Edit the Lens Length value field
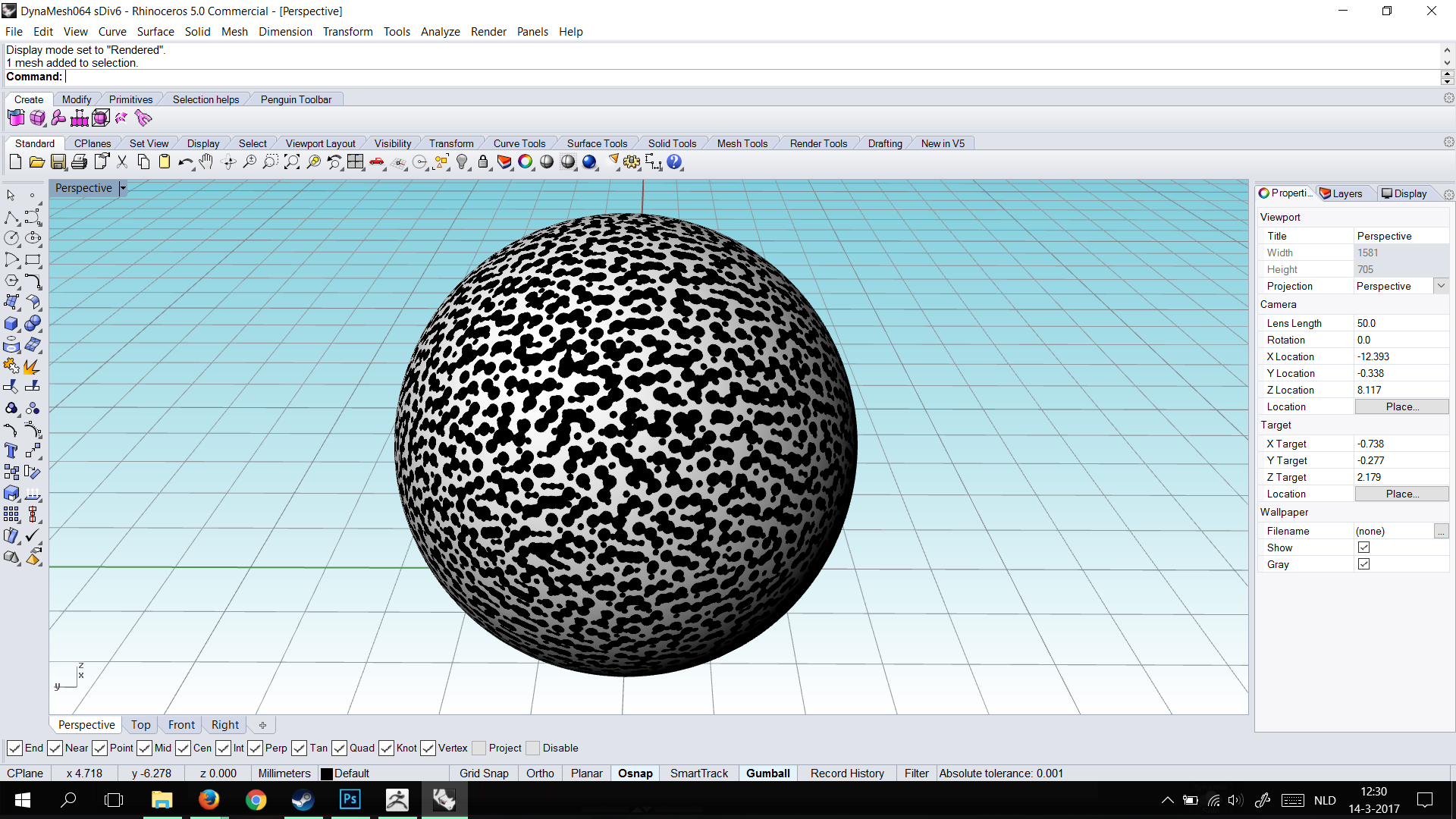The height and width of the screenshot is (819, 1456). click(x=1401, y=323)
